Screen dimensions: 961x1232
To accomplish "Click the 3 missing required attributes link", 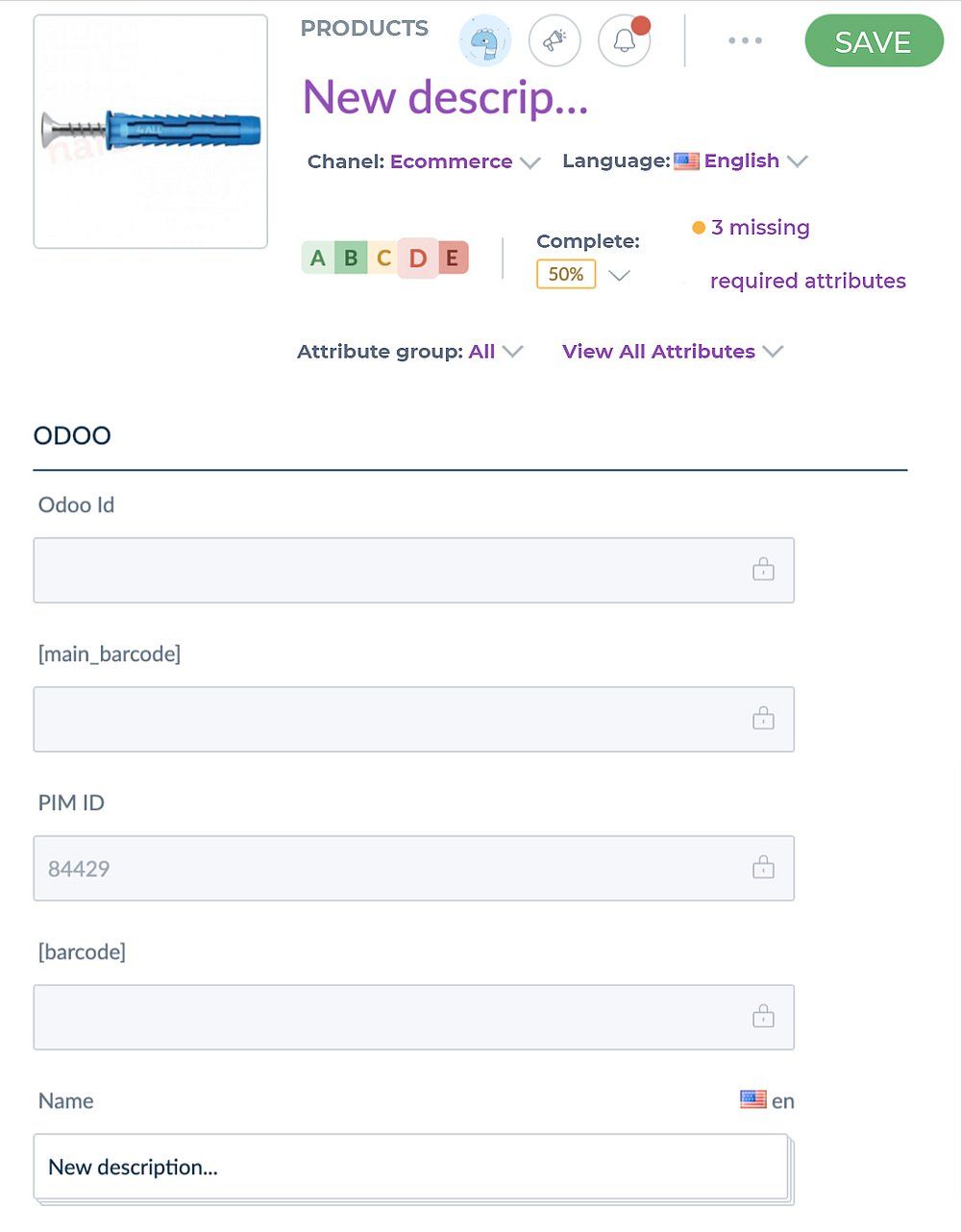I will [x=760, y=228].
